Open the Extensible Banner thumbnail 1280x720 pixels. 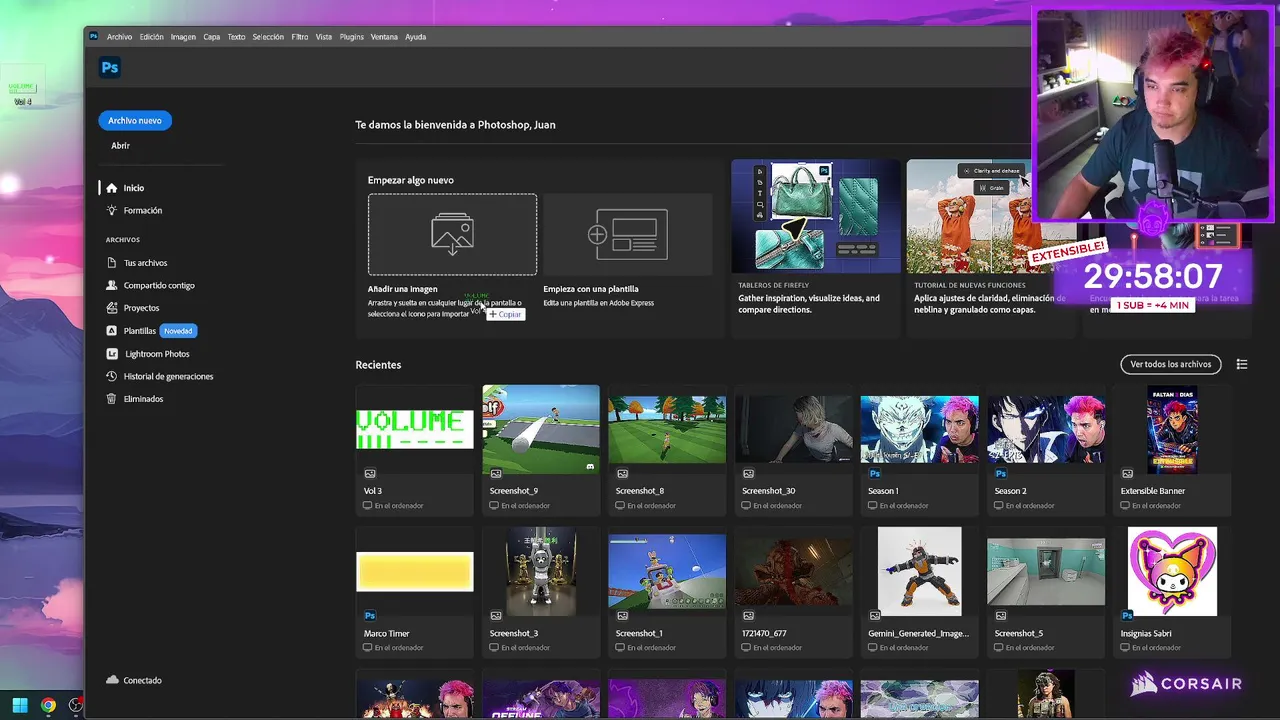(x=1172, y=429)
